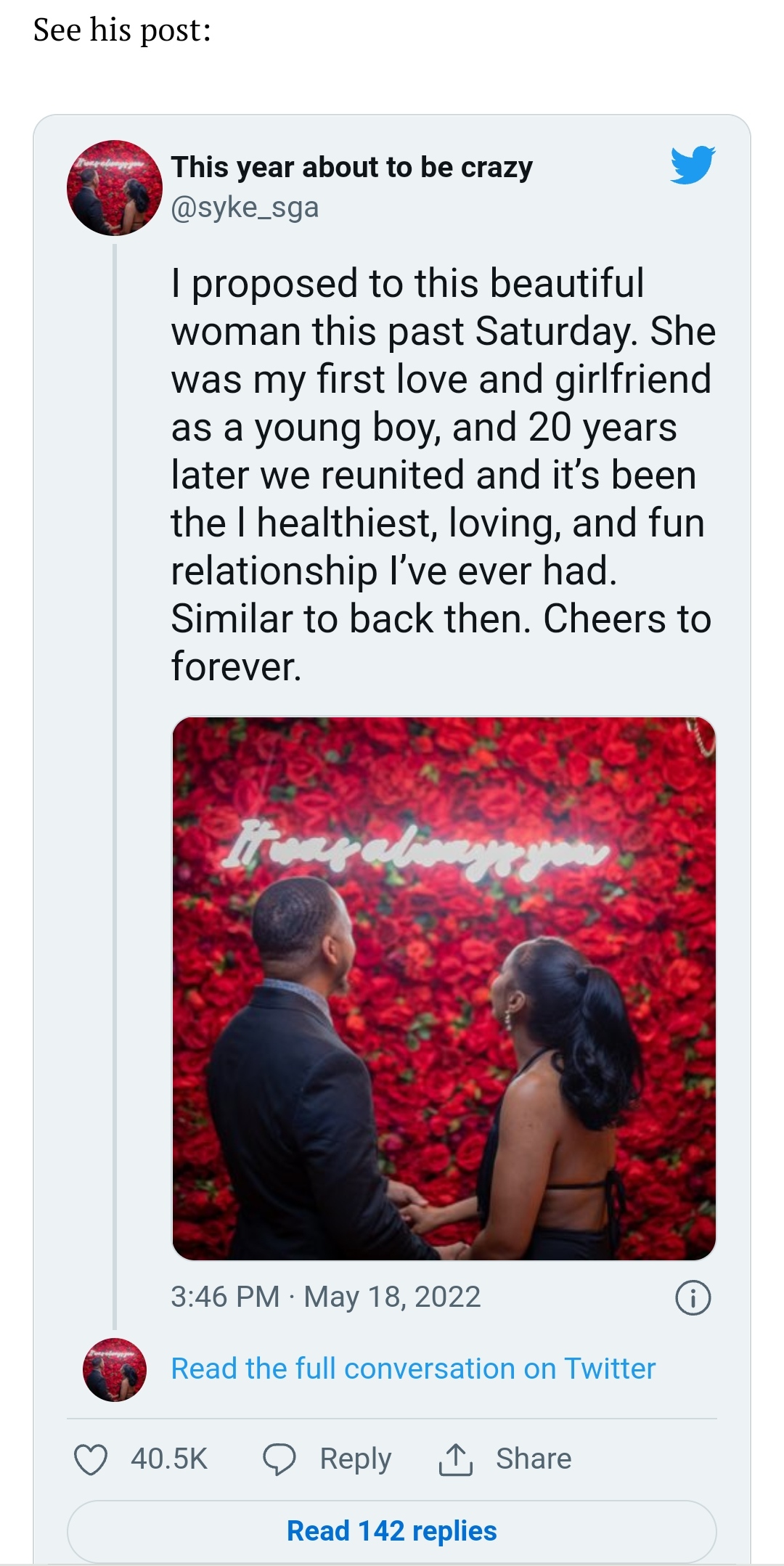Click the small avatar beside conversation link
The image size is (784, 1566).
(x=115, y=1369)
